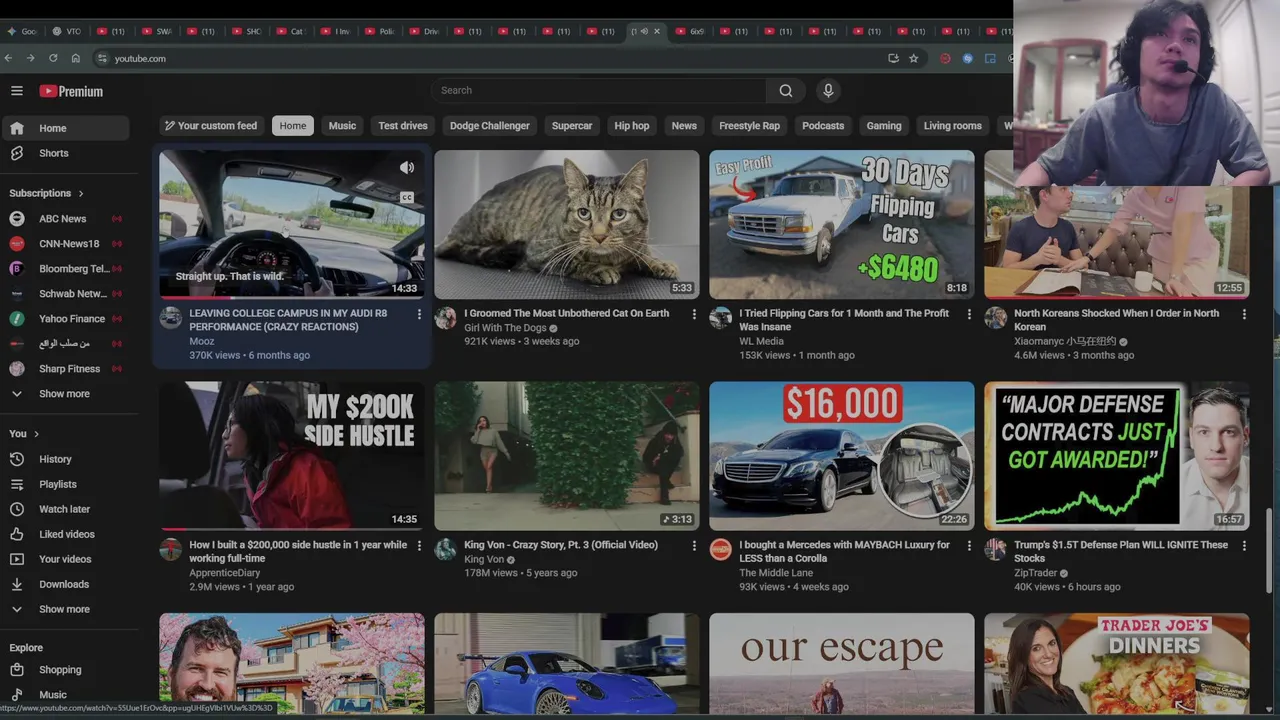This screenshot has height=720, width=1280.
Task: Open Your videos in the sidebar
Action: click(x=66, y=559)
